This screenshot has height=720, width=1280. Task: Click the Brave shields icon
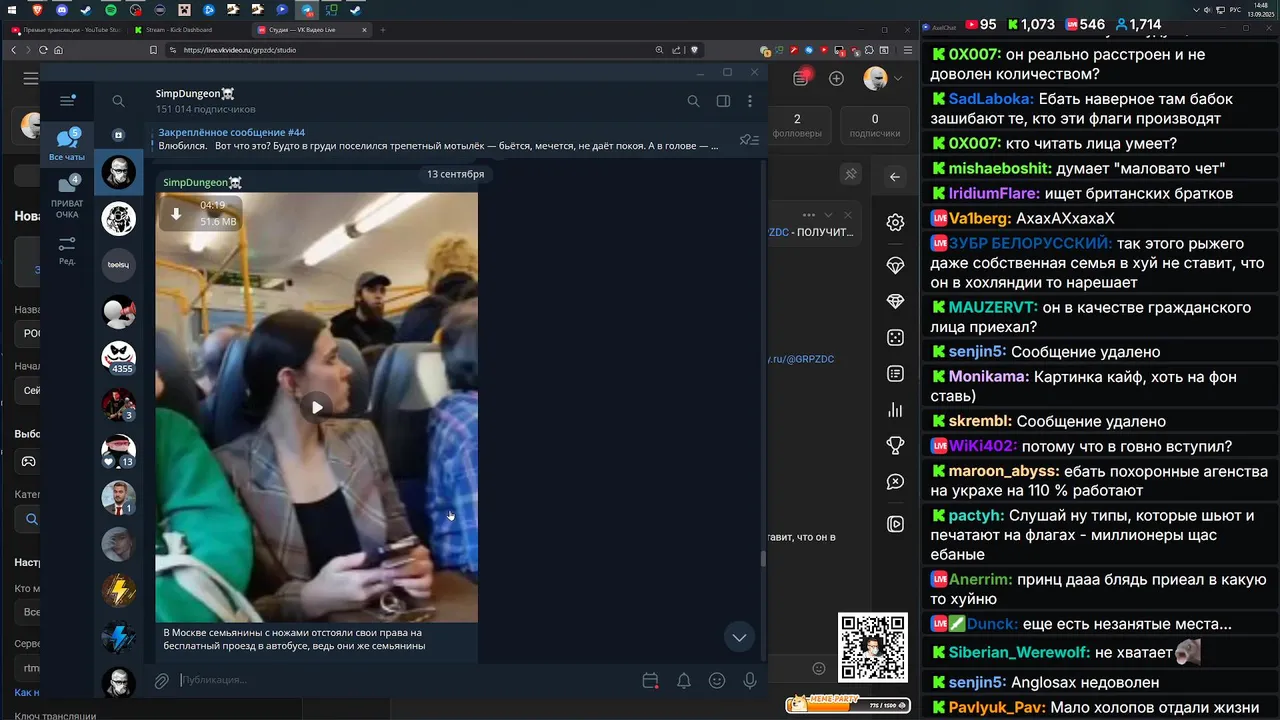(x=695, y=50)
